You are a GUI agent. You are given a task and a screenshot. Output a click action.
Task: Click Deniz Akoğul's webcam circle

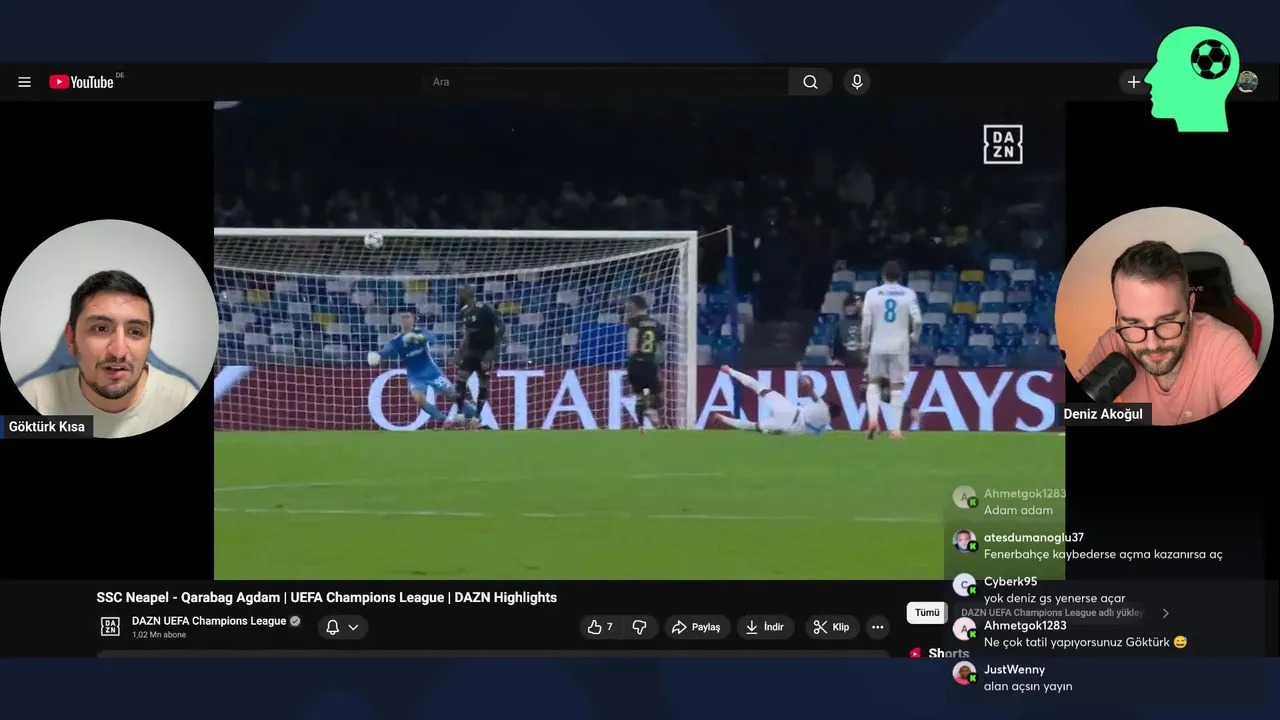(1164, 316)
